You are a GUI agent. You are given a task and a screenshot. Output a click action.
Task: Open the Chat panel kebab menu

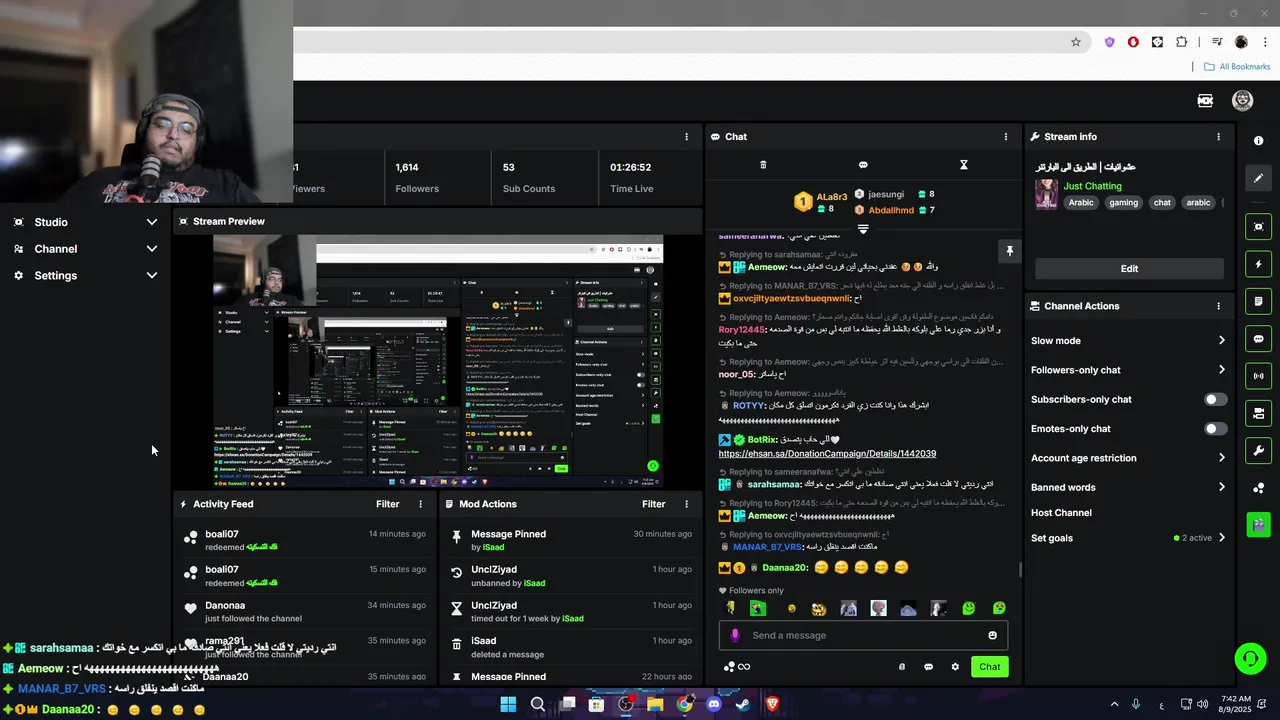click(x=1006, y=137)
